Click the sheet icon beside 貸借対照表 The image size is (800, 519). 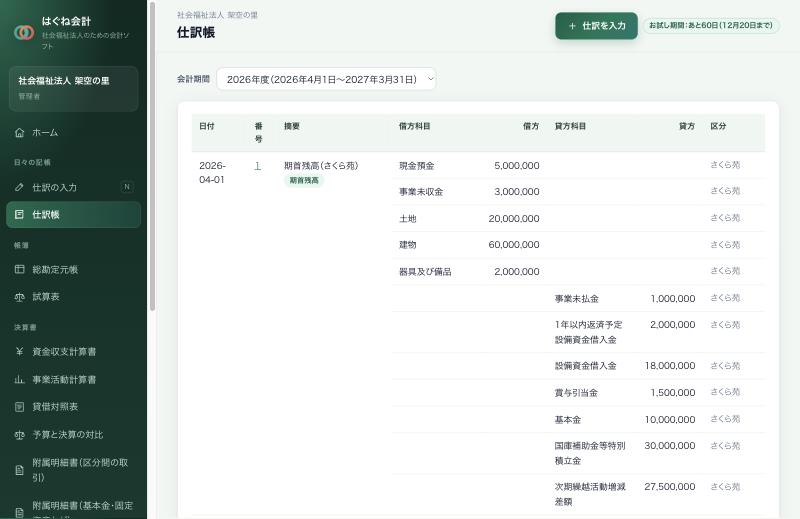click(19, 407)
